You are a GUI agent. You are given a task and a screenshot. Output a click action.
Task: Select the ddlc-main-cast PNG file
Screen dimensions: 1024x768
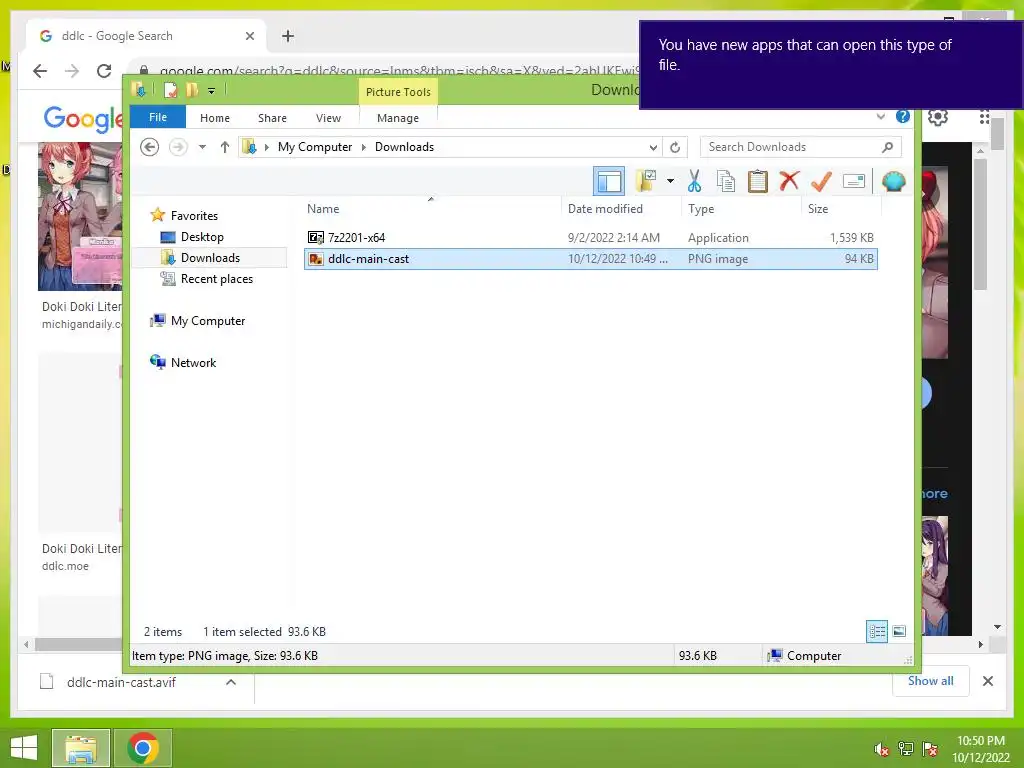point(591,259)
